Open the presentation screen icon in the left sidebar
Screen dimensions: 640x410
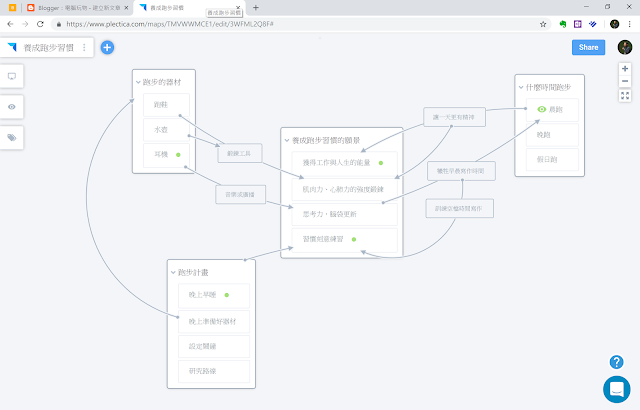tap(12, 76)
